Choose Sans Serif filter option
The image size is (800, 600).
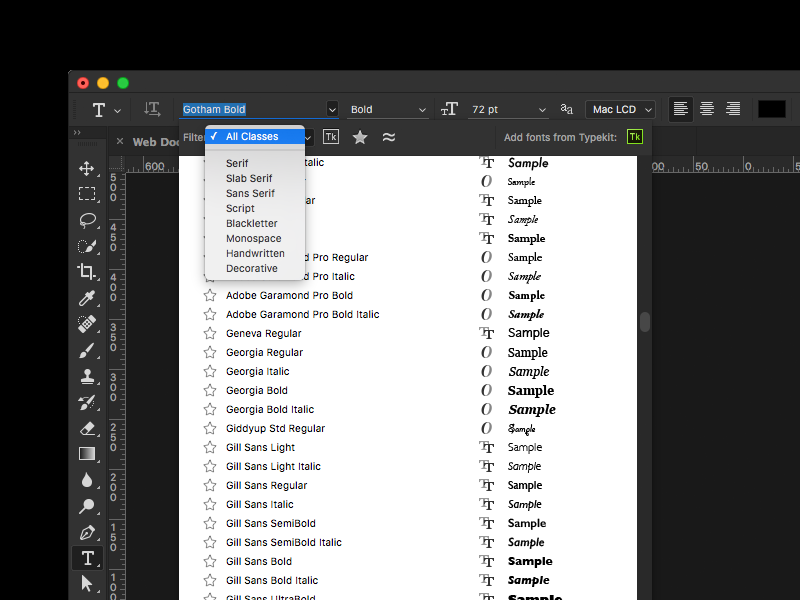[255, 193]
